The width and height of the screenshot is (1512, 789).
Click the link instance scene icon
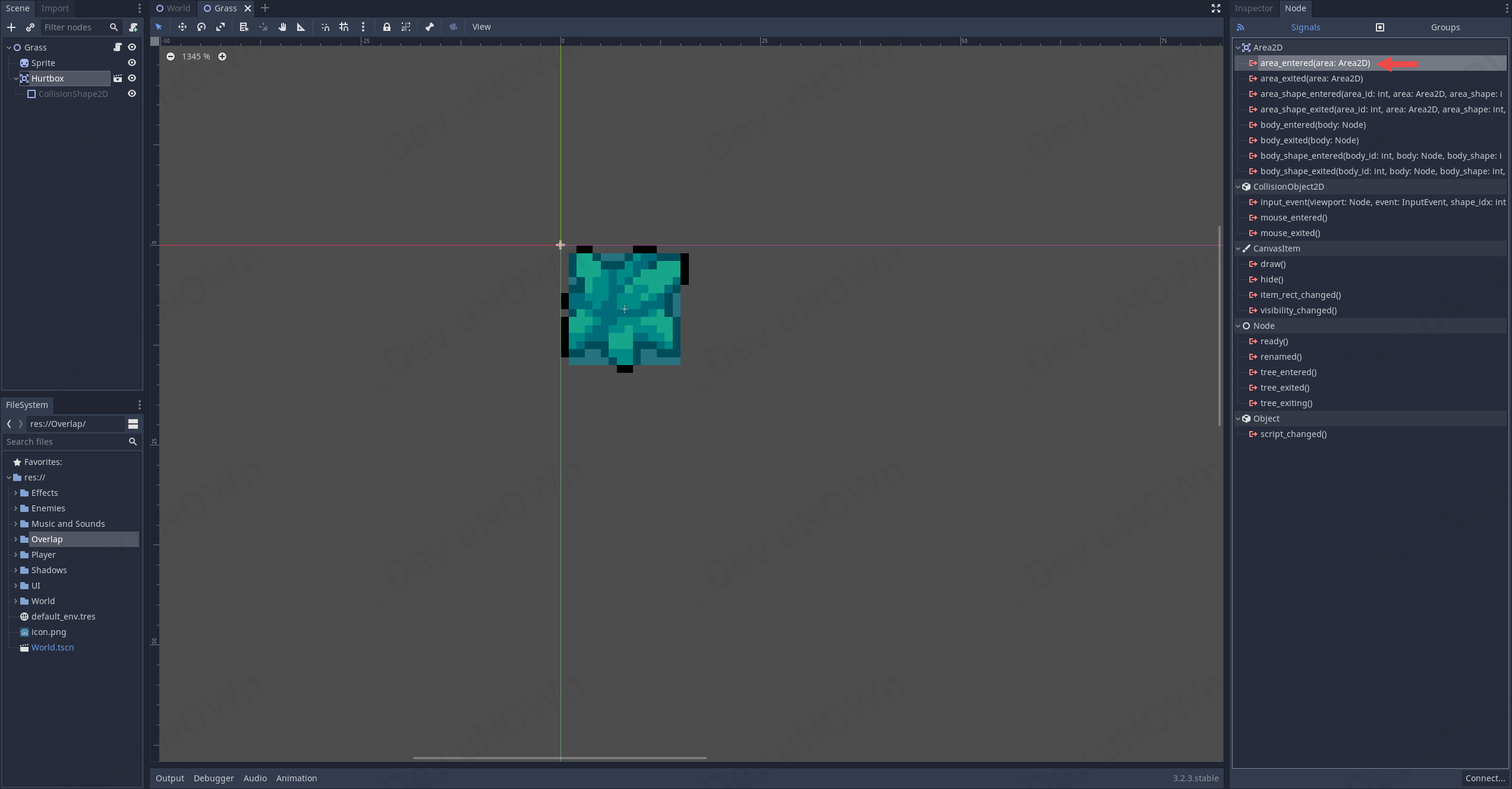(x=30, y=27)
